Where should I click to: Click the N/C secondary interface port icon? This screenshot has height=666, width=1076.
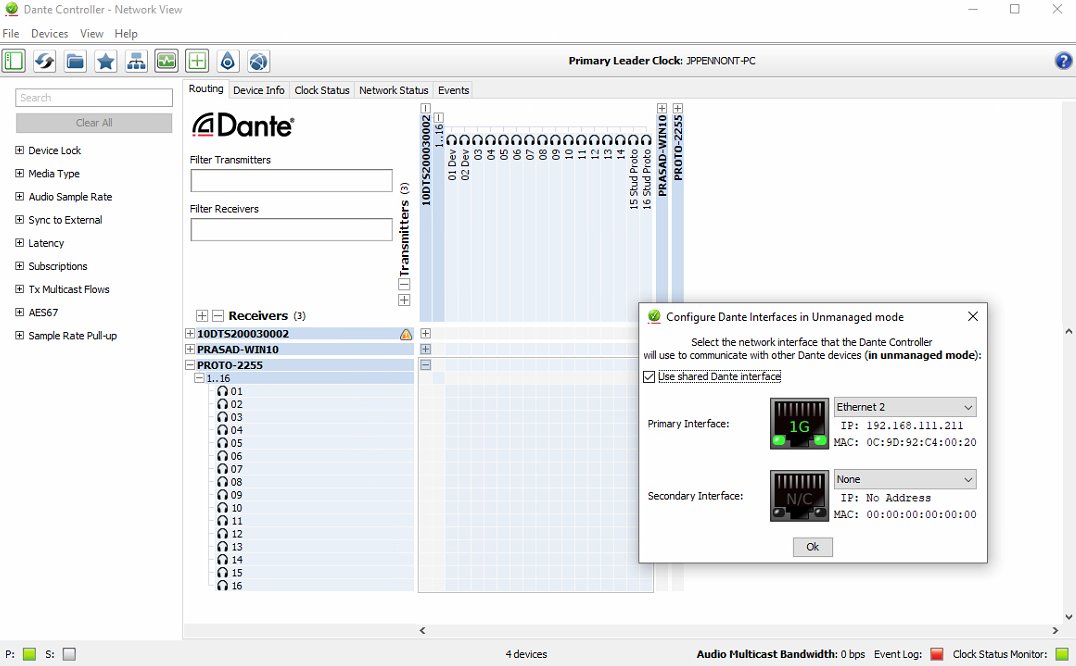coord(799,496)
